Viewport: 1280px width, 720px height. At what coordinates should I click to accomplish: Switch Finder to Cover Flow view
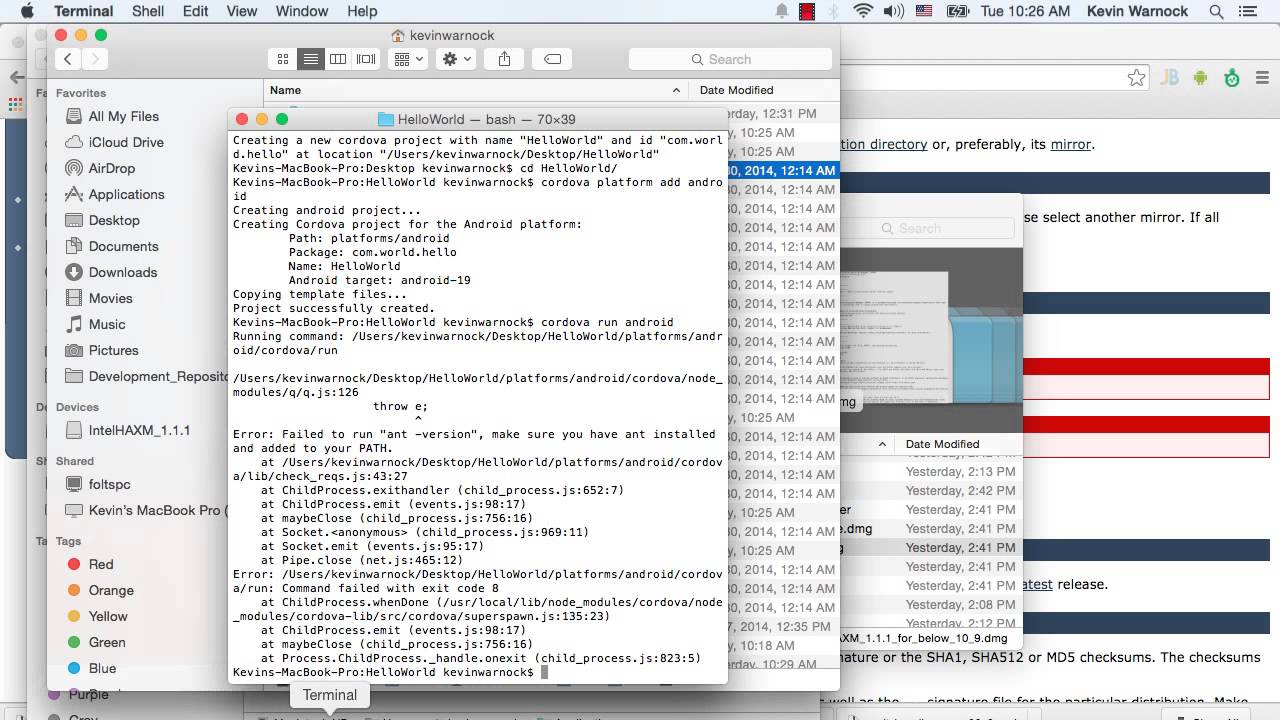[366, 59]
